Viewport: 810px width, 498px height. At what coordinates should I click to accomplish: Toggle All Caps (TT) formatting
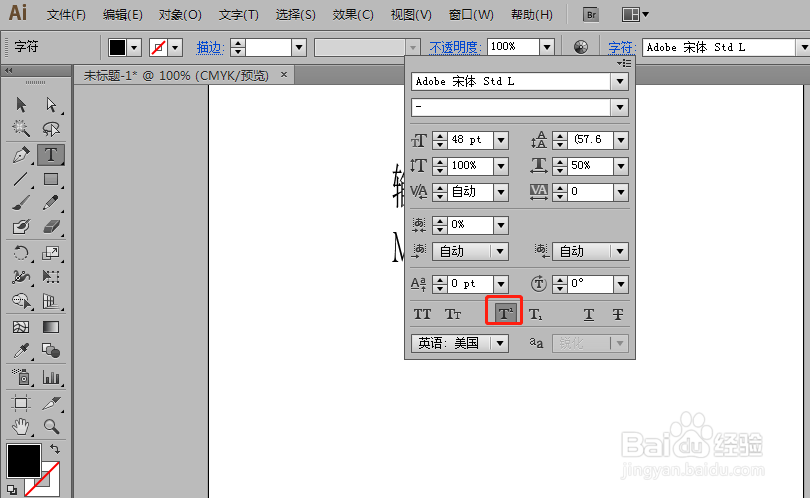(422, 314)
